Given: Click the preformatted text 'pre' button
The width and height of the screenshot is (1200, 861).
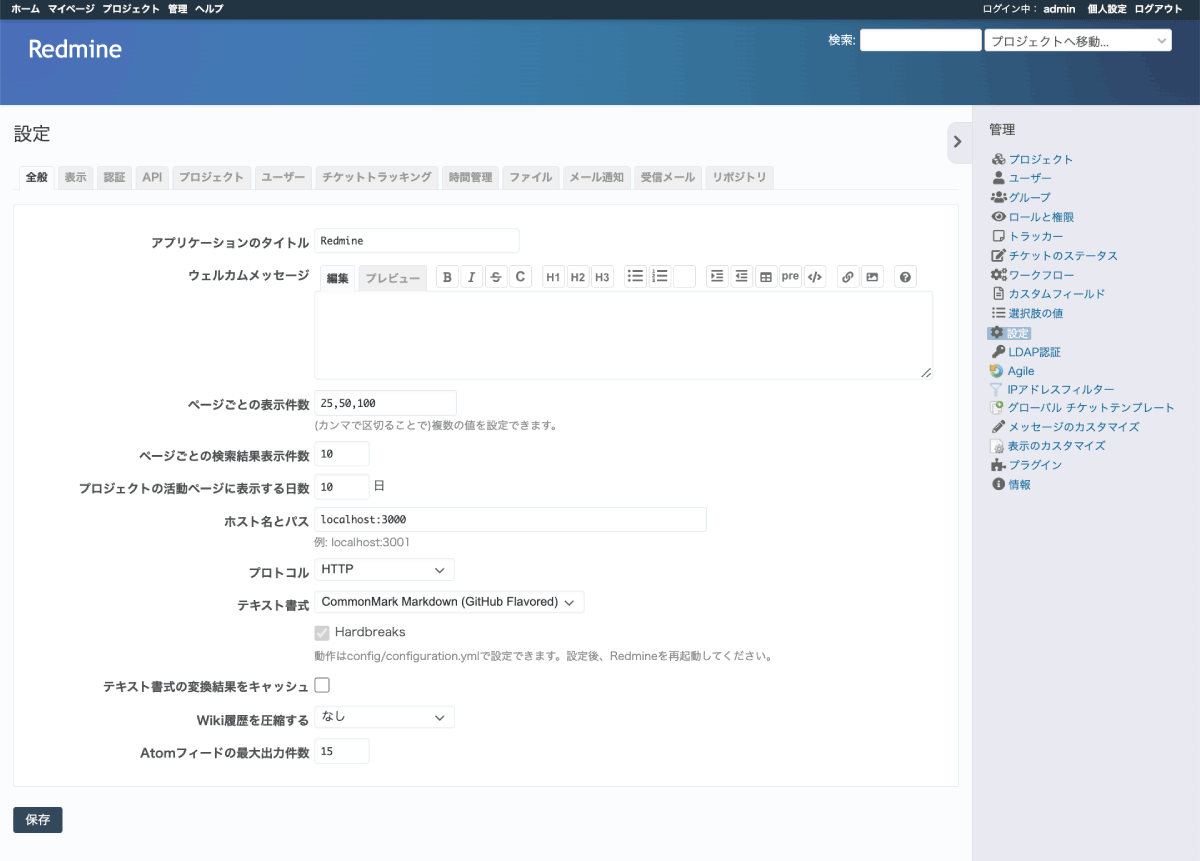Looking at the screenshot, I should [x=790, y=277].
